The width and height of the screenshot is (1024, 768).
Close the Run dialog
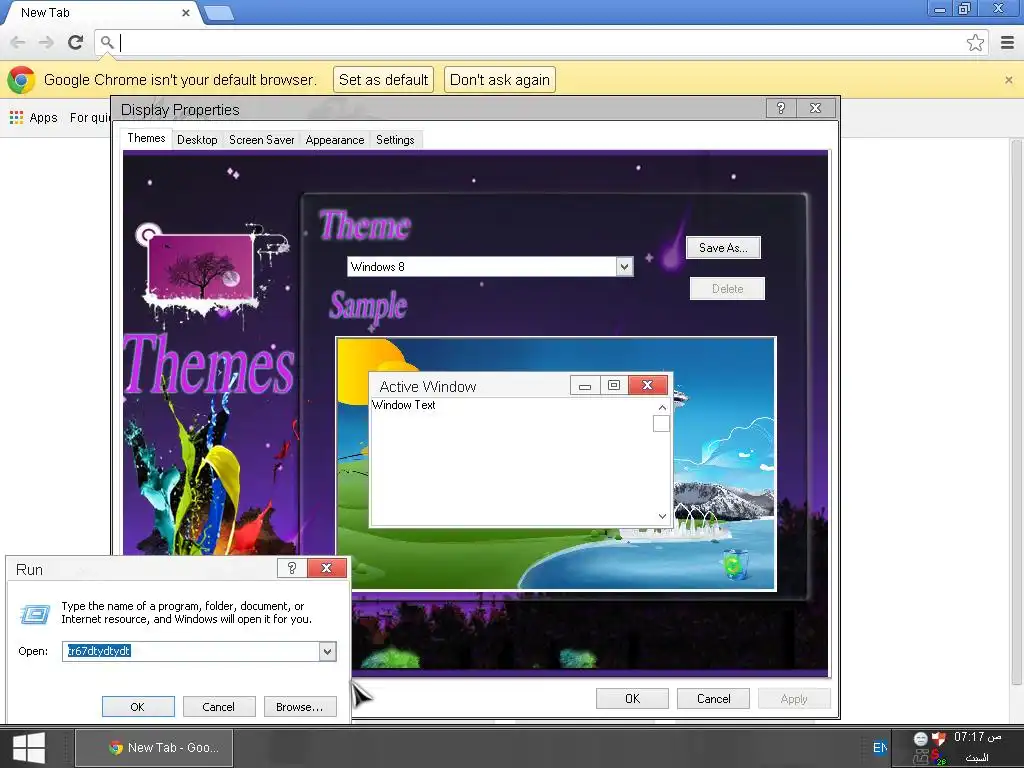click(x=327, y=568)
